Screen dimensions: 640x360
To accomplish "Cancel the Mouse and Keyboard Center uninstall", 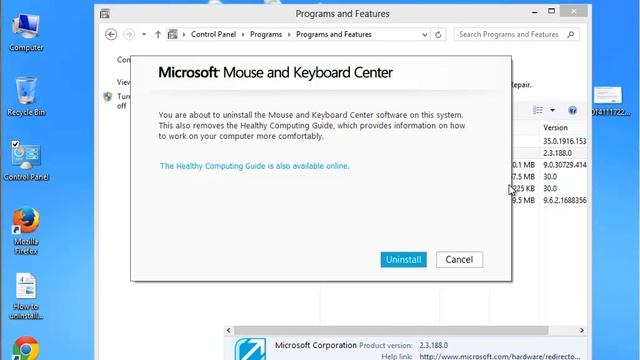I will pos(459,260).
